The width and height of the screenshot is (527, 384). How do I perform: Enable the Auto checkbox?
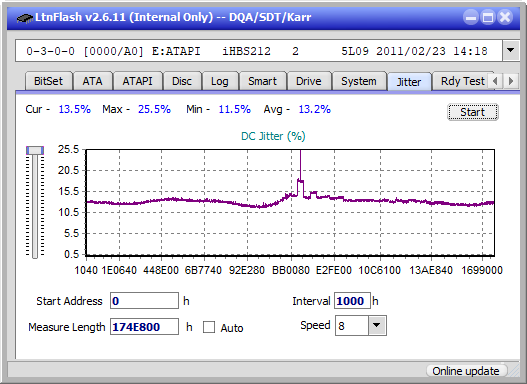[209, 327]
